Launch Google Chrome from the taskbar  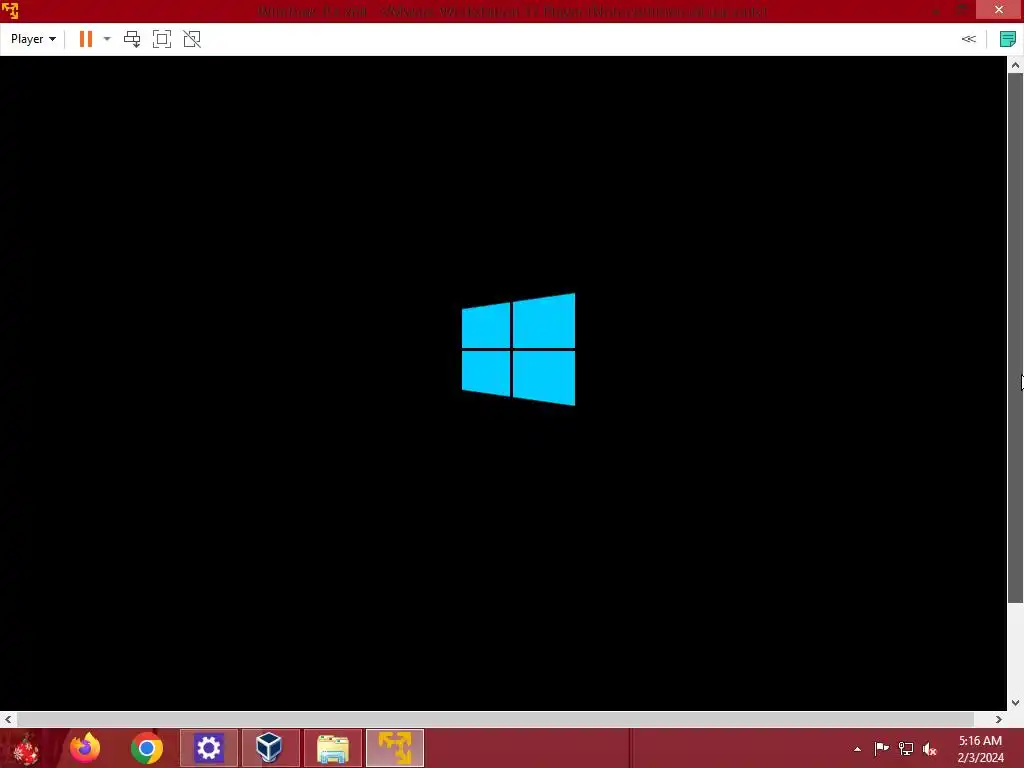pos(147,748)
